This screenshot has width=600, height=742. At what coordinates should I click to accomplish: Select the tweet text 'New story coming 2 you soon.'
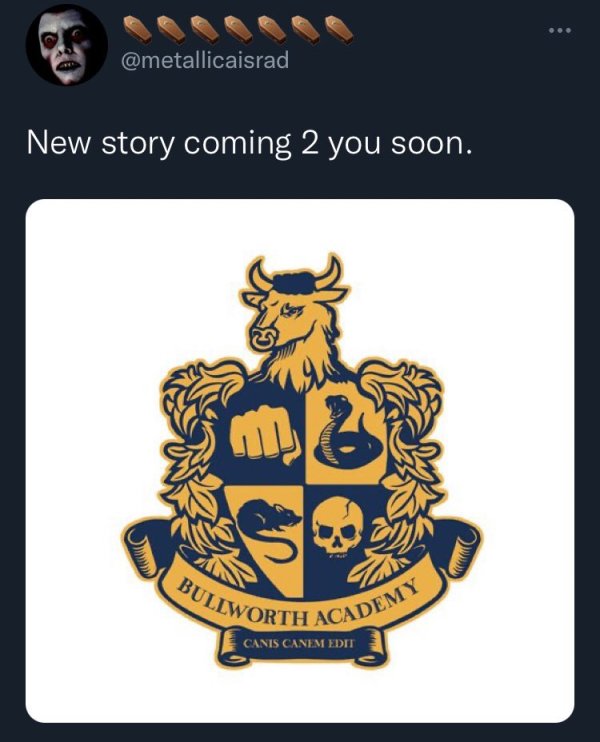coord(246,144)
